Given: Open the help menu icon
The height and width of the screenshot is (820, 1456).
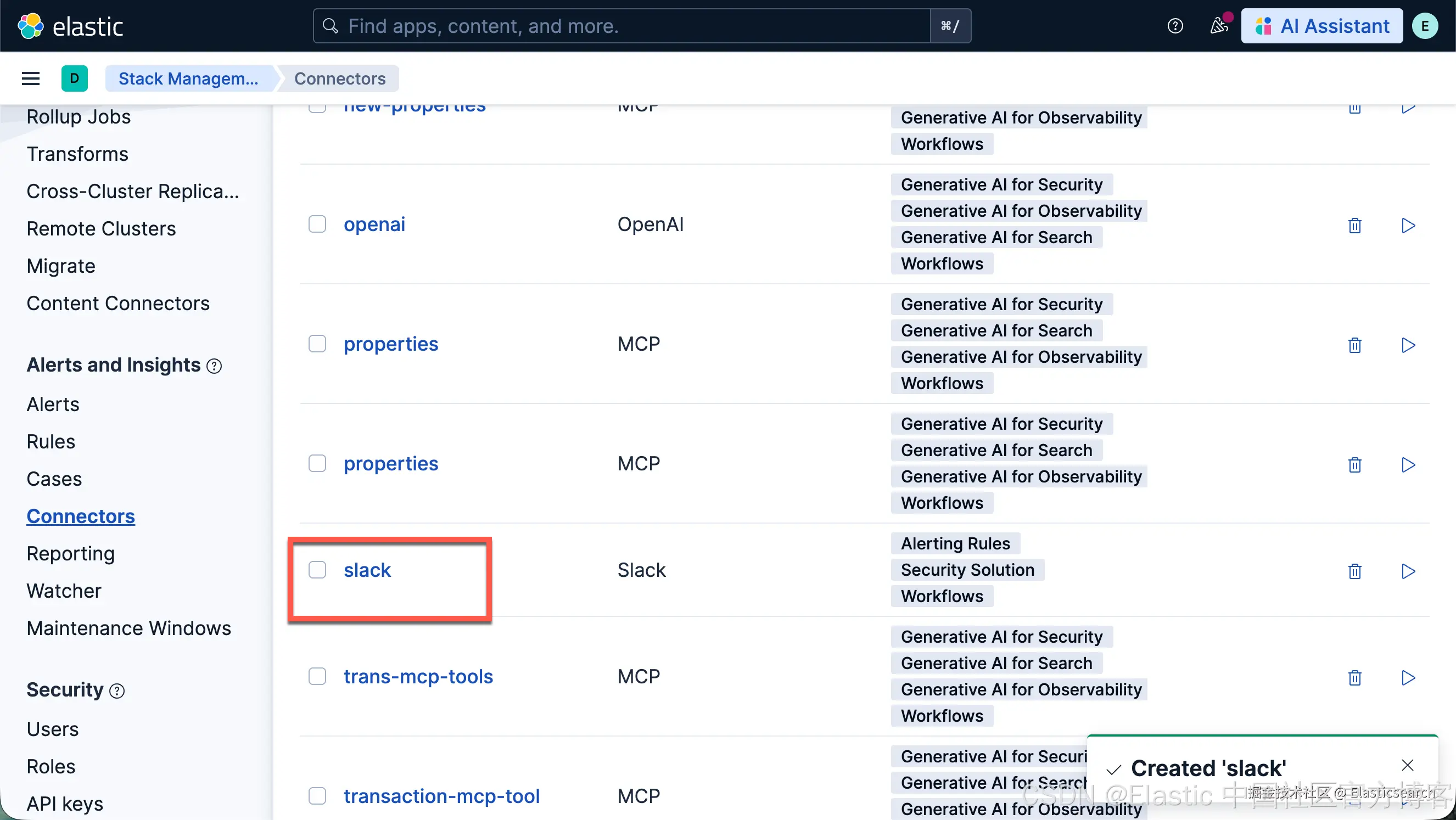Looking at the screenshot, I should pos(1175,26).
